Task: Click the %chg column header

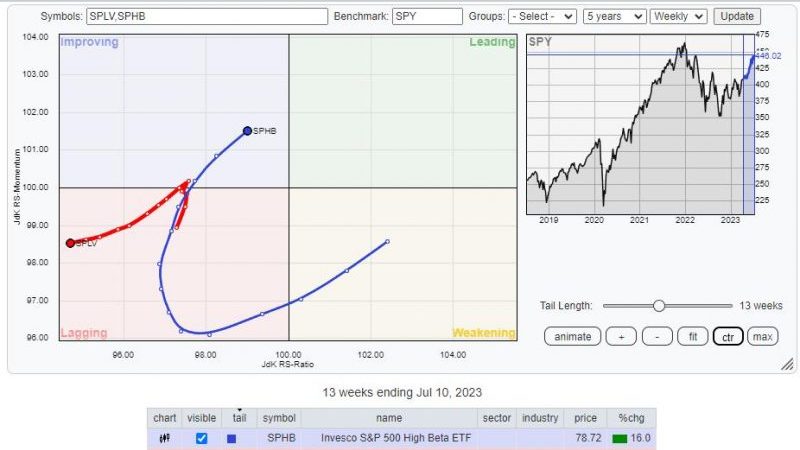Action: pyautogui.click(x=631, y=418)
